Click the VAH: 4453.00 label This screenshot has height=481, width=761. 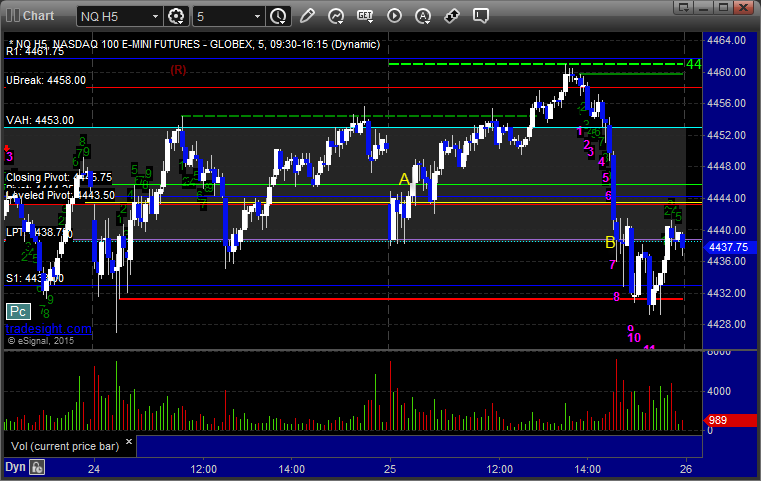click(40, 120)
